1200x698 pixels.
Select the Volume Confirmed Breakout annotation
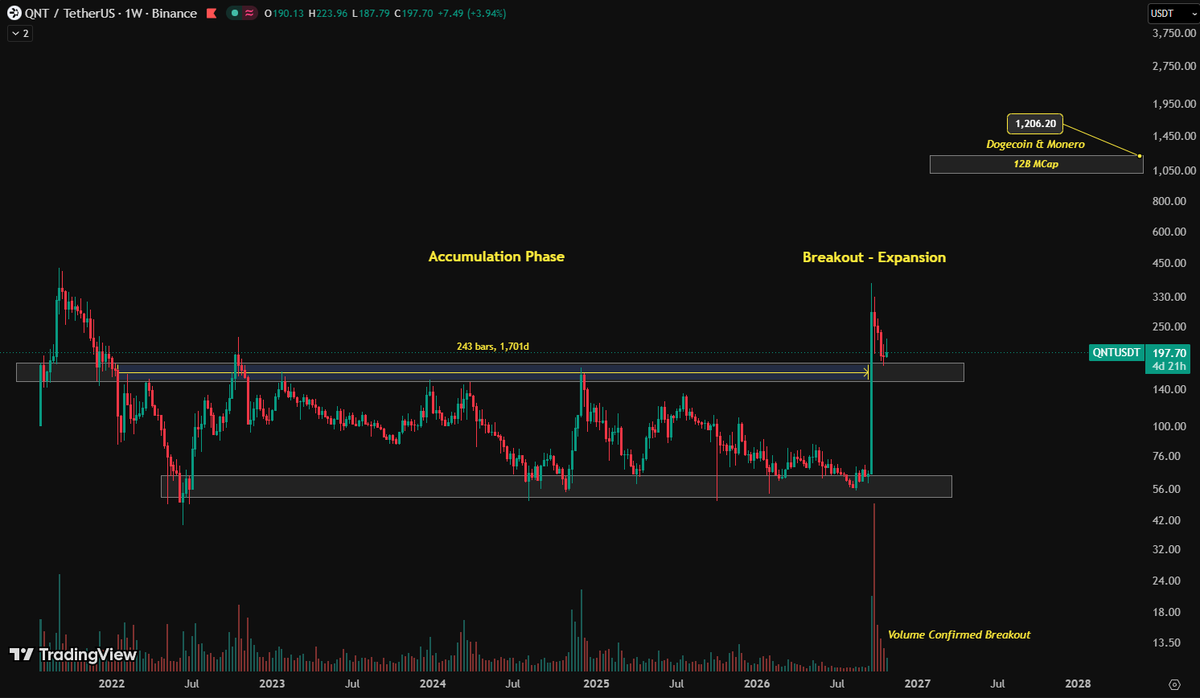point(959,635)
